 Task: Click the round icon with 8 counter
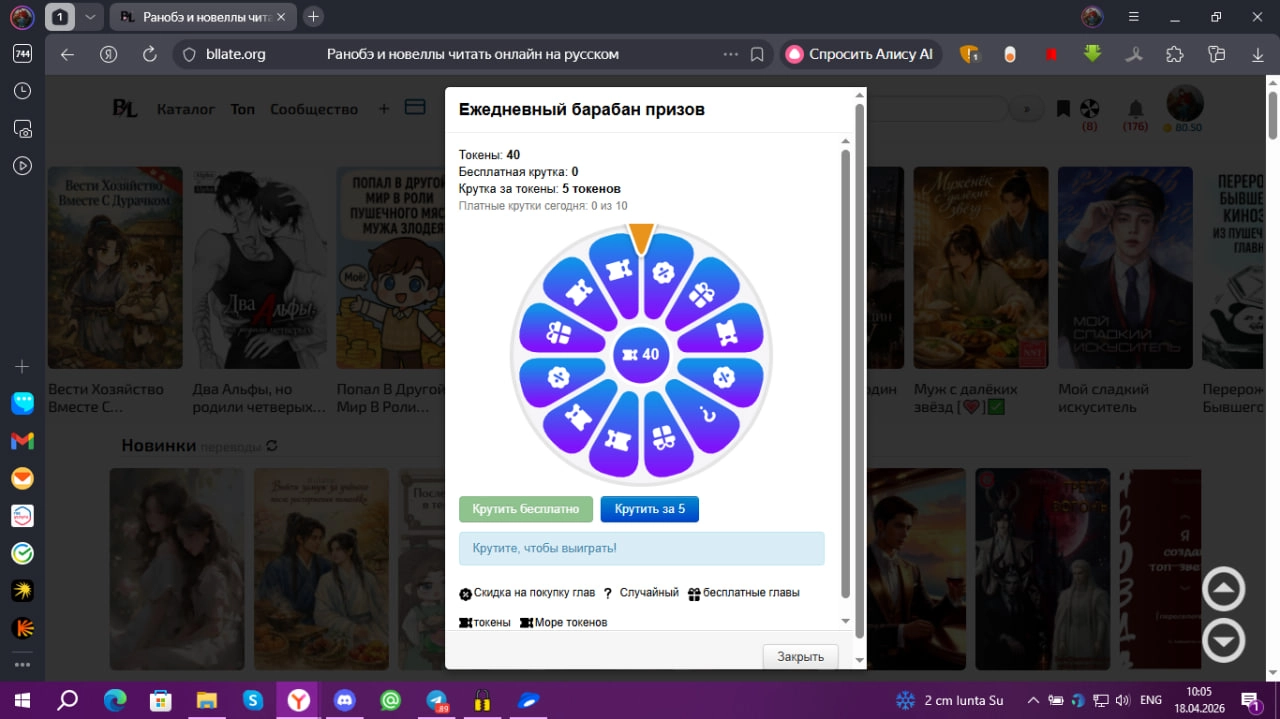tap(1090, 108)
